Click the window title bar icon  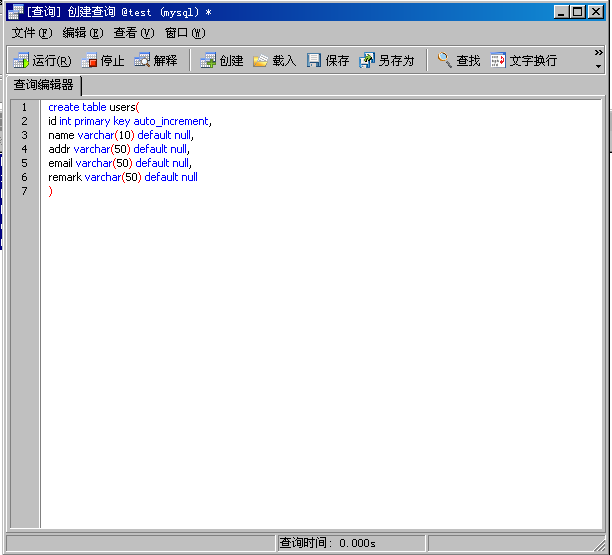pyautogui.click(x=16, y=12)
